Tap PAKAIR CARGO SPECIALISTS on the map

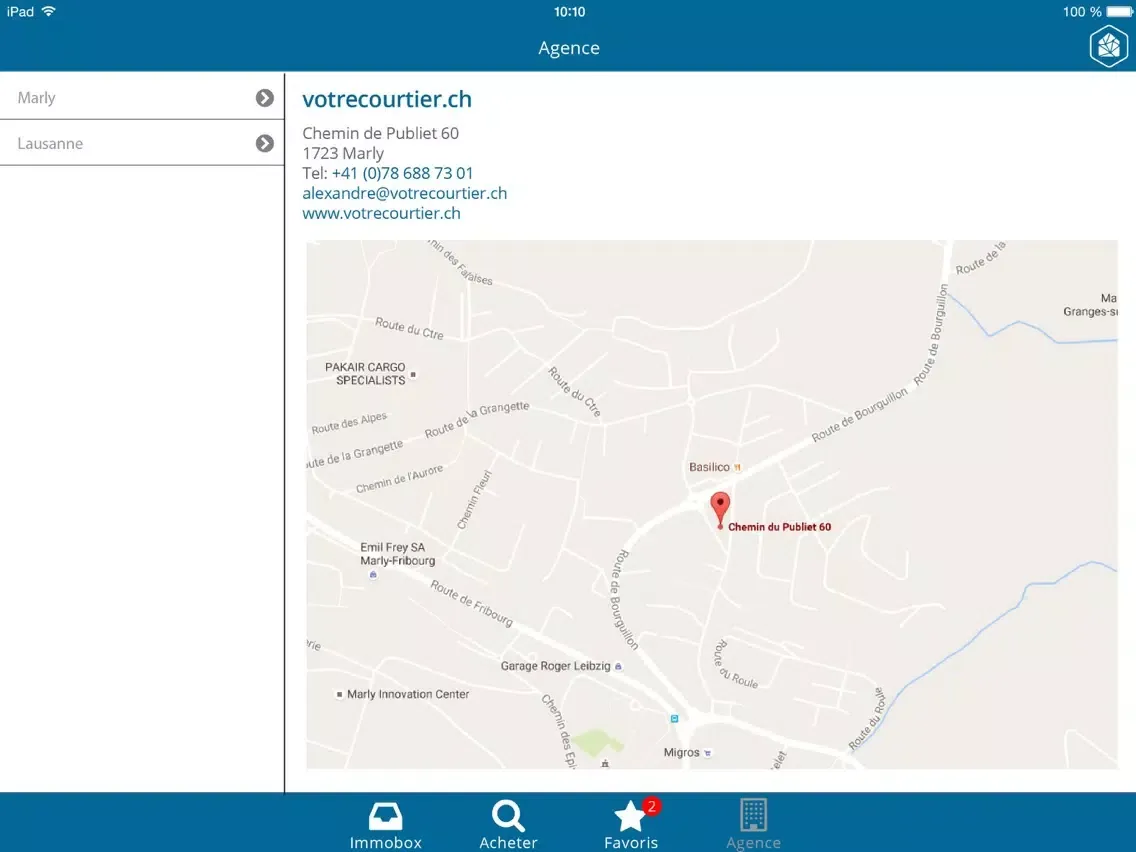tap(369, 374)
